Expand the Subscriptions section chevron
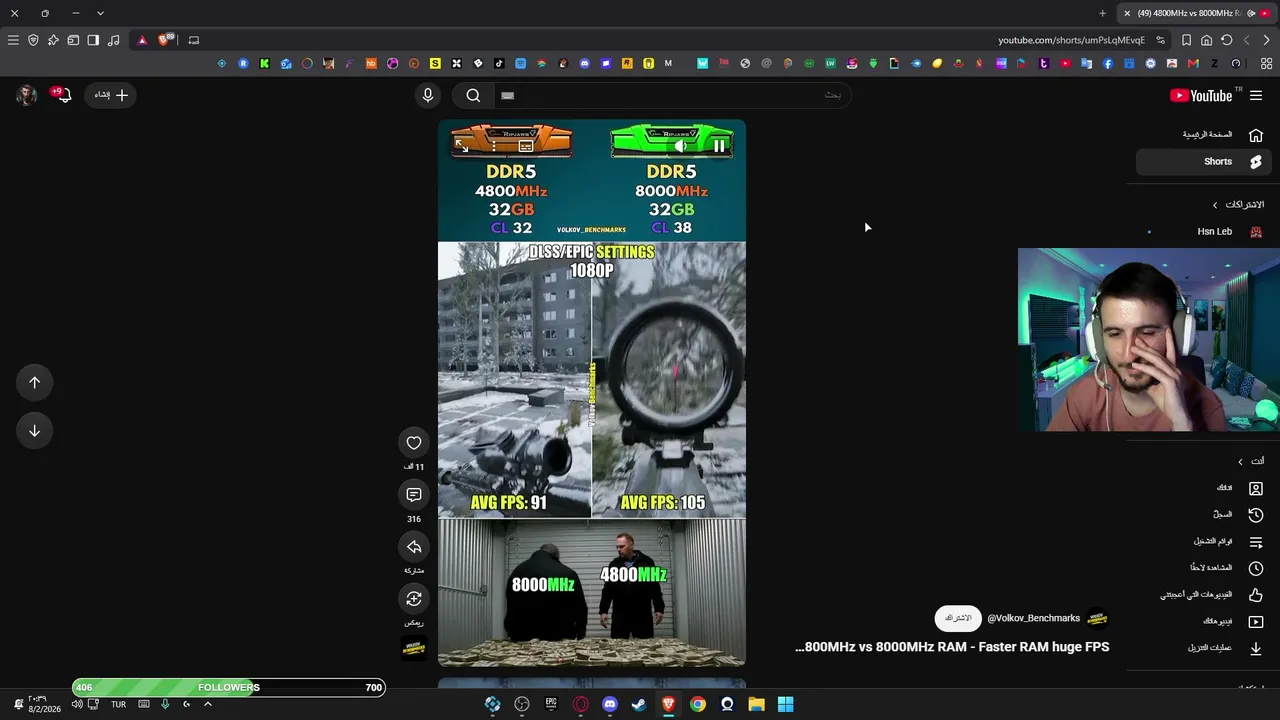This screenshot has width=1280, height=720. [1215, 205]
